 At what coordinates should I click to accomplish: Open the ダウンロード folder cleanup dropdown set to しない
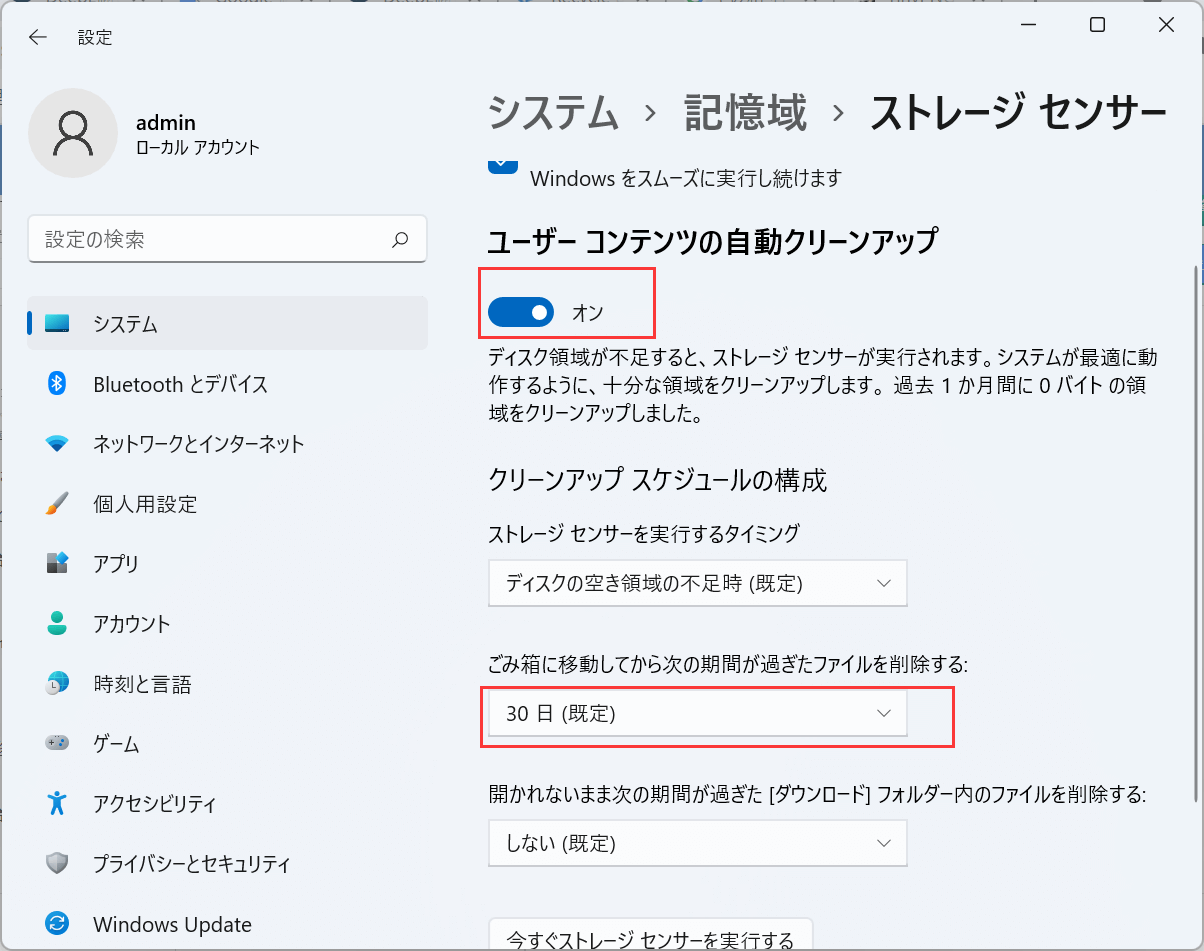697,843
